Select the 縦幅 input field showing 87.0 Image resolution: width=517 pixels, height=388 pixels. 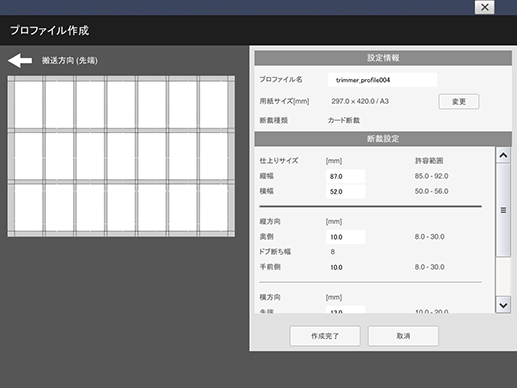pyautogui.click(x=346, y=176)
